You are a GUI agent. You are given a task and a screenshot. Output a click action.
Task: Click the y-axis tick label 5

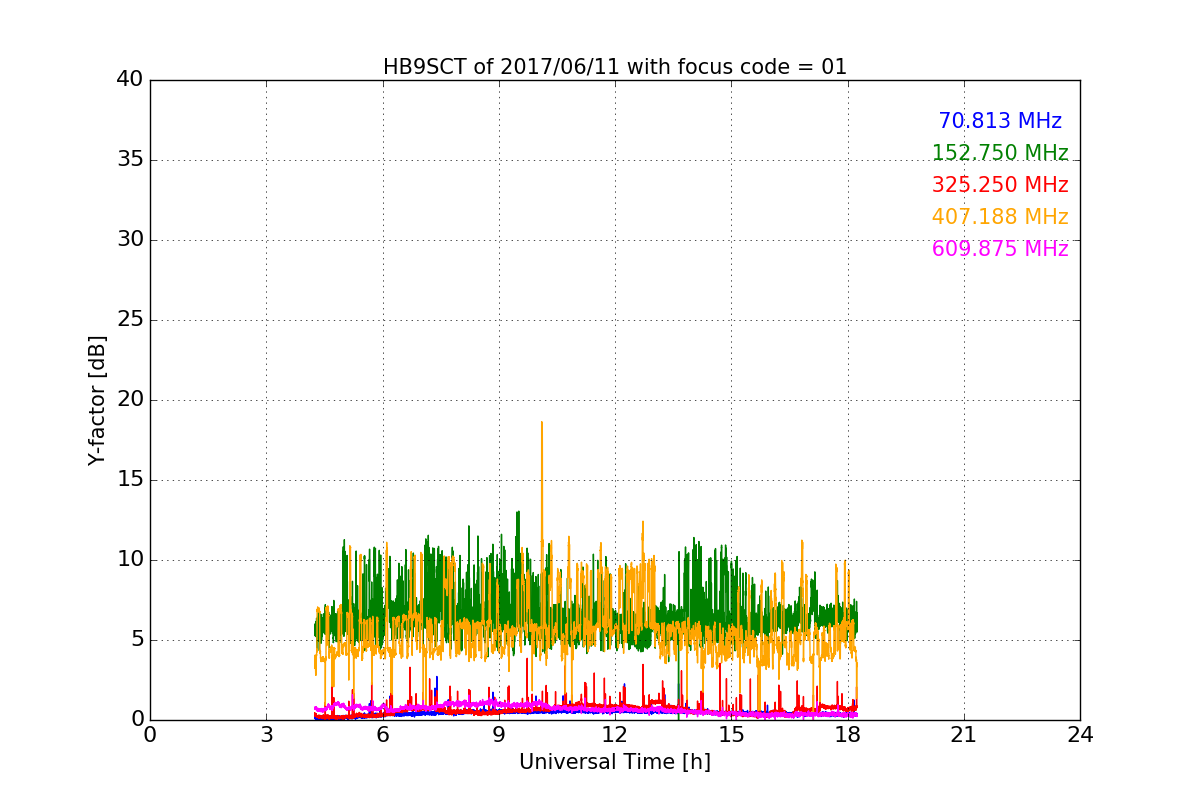tap(136, 640)
